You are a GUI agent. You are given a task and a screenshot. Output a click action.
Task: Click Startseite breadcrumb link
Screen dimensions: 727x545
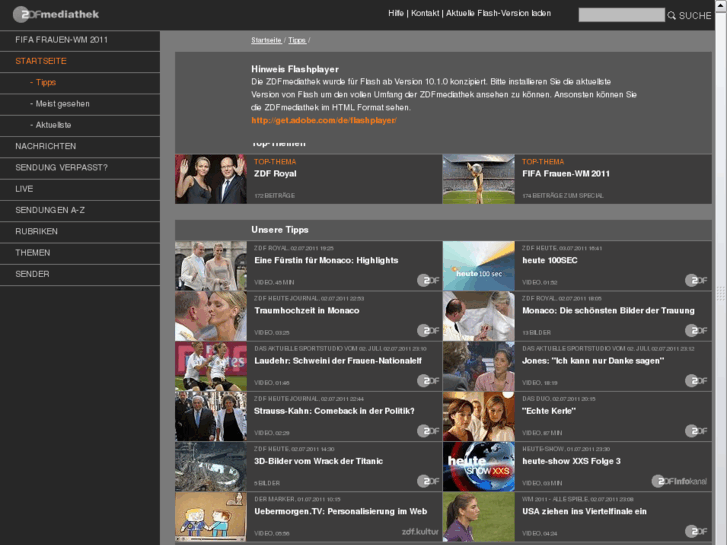(x=266, y=40)
